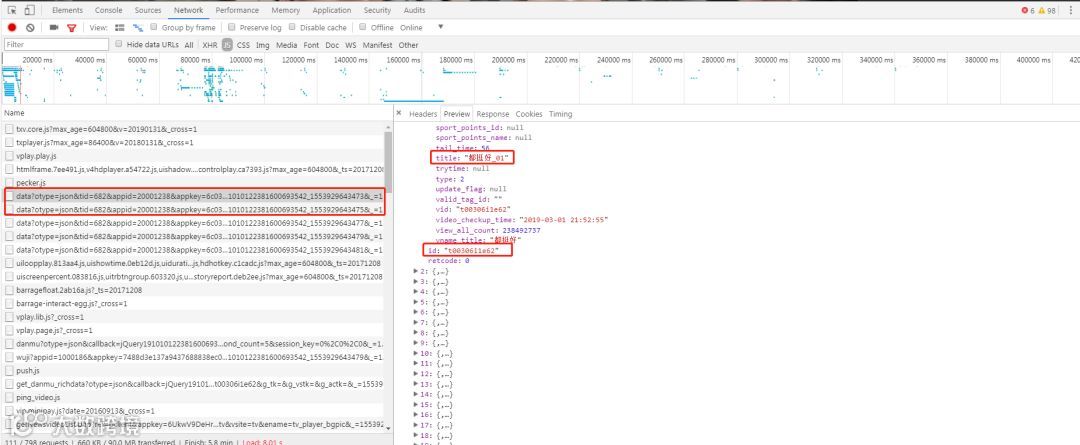1080x445 pixels.
Task: Toggle the red filter funnel icon
Action: pos(72,28)
